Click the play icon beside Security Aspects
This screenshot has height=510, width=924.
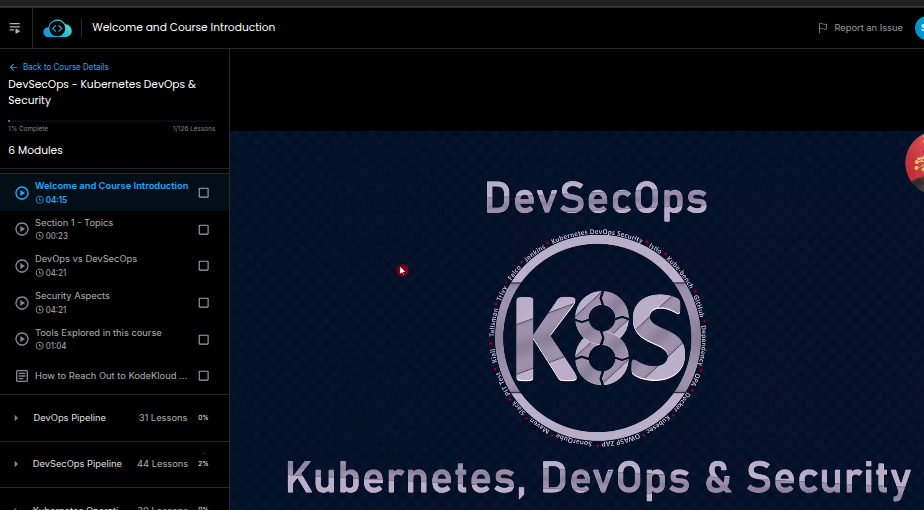coord(22,303)
